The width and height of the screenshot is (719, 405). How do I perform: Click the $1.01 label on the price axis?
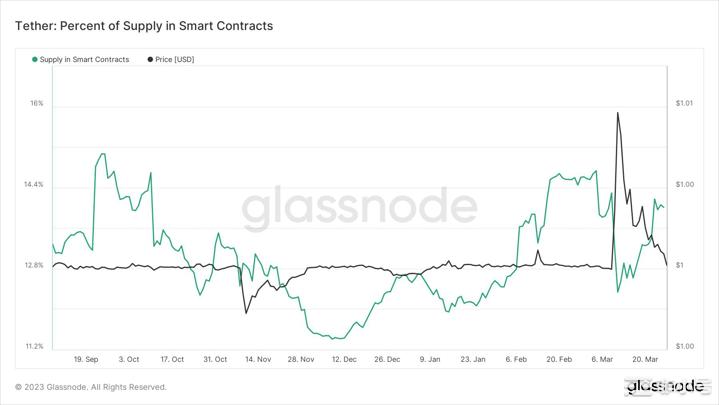pos(683,104)
